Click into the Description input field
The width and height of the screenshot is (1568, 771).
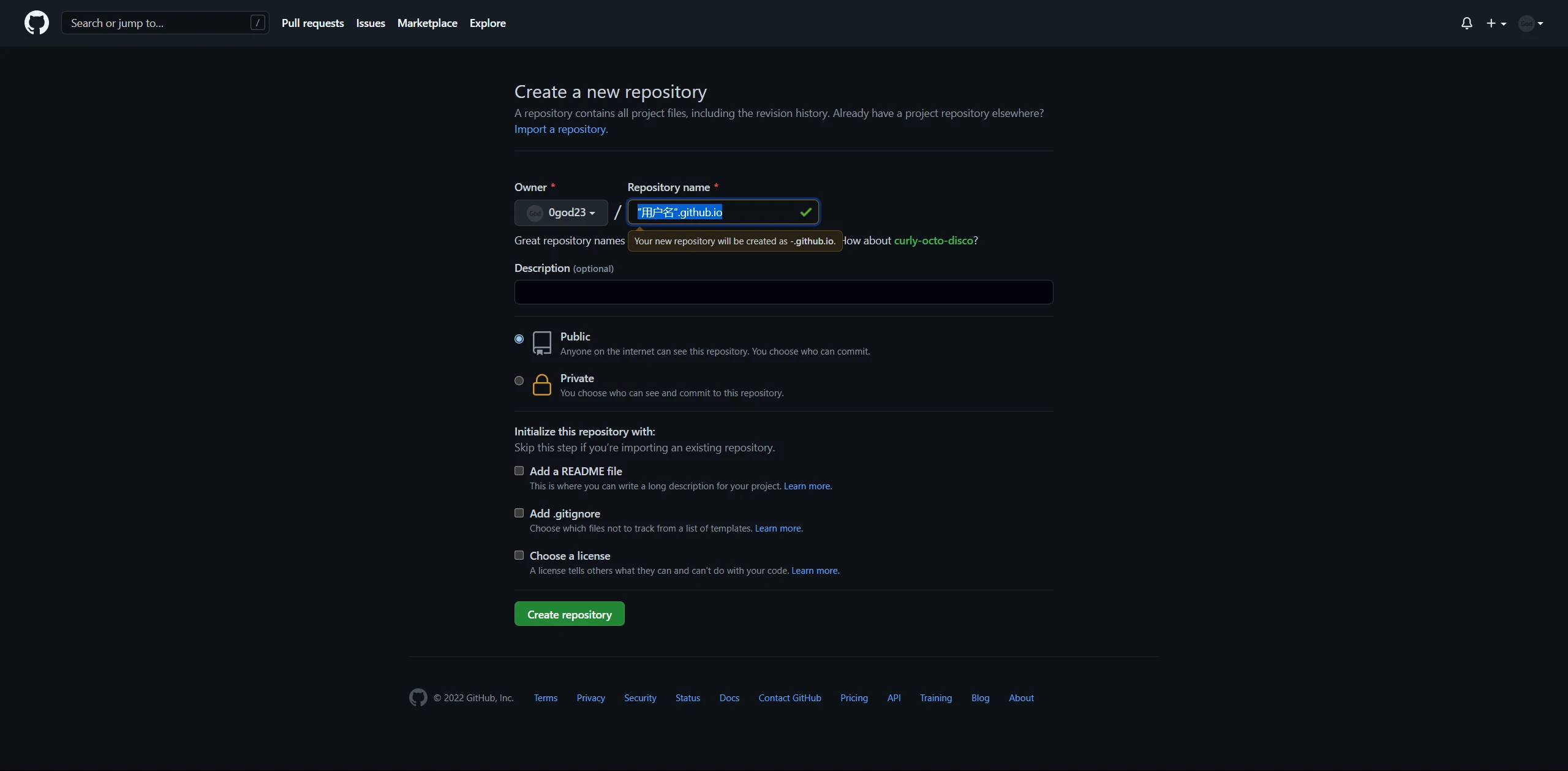pyautogui.click(x=783, y=292)
